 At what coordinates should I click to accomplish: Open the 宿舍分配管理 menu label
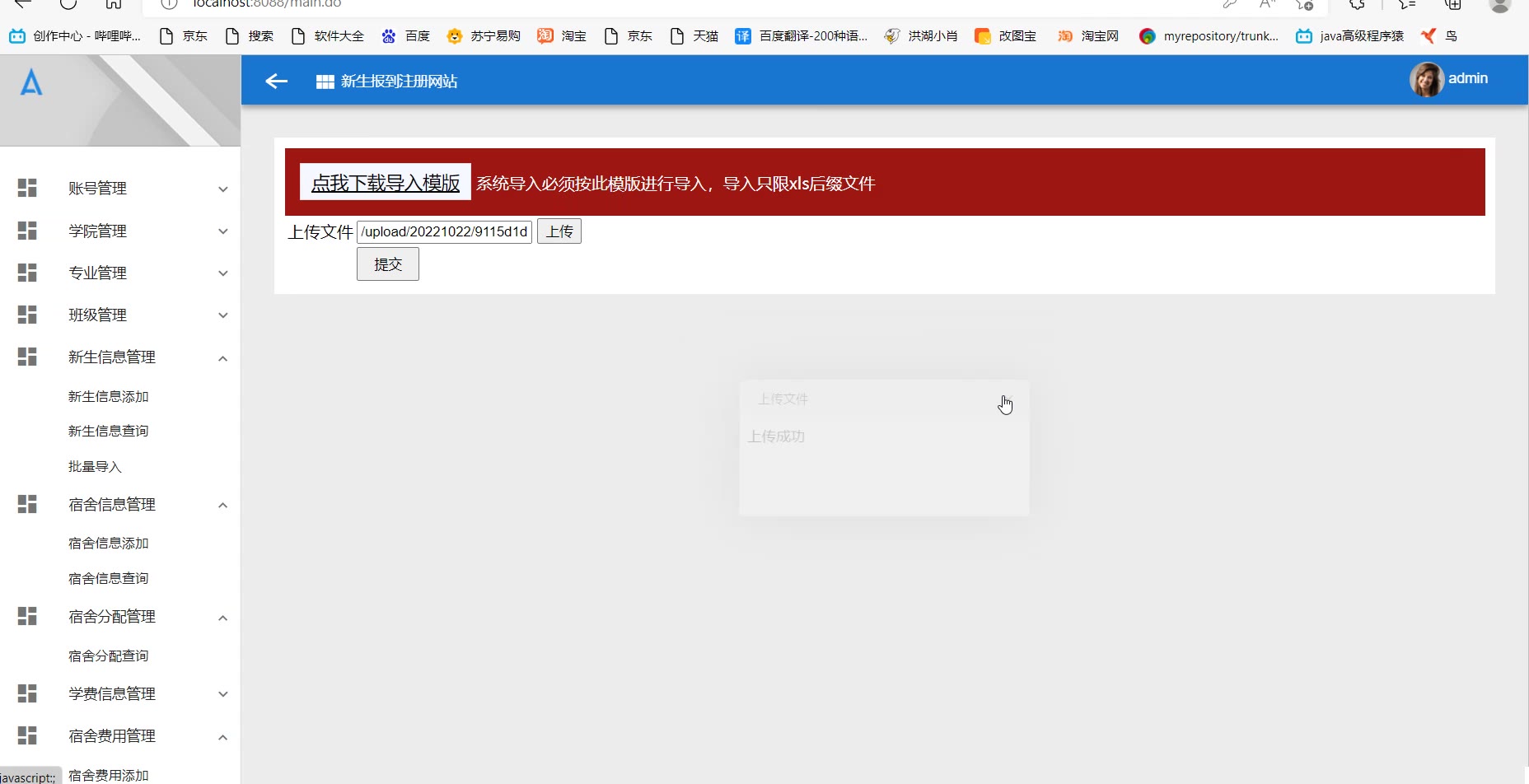(112, 616)
